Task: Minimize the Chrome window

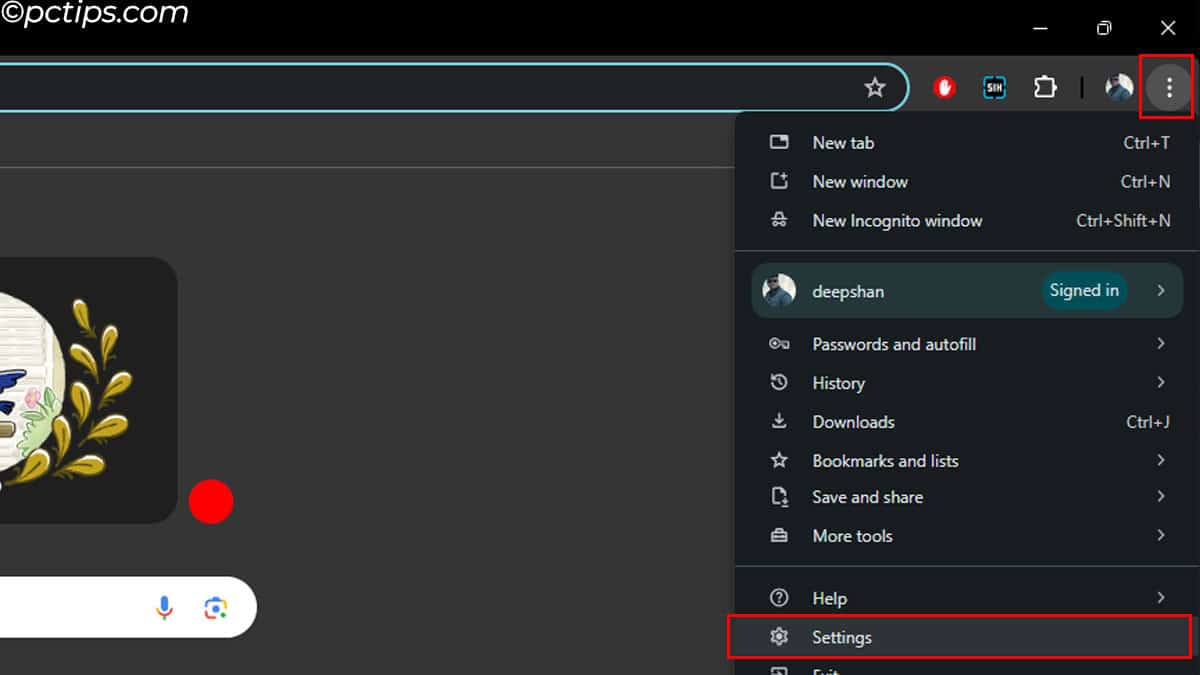Action: point(1040,28)
